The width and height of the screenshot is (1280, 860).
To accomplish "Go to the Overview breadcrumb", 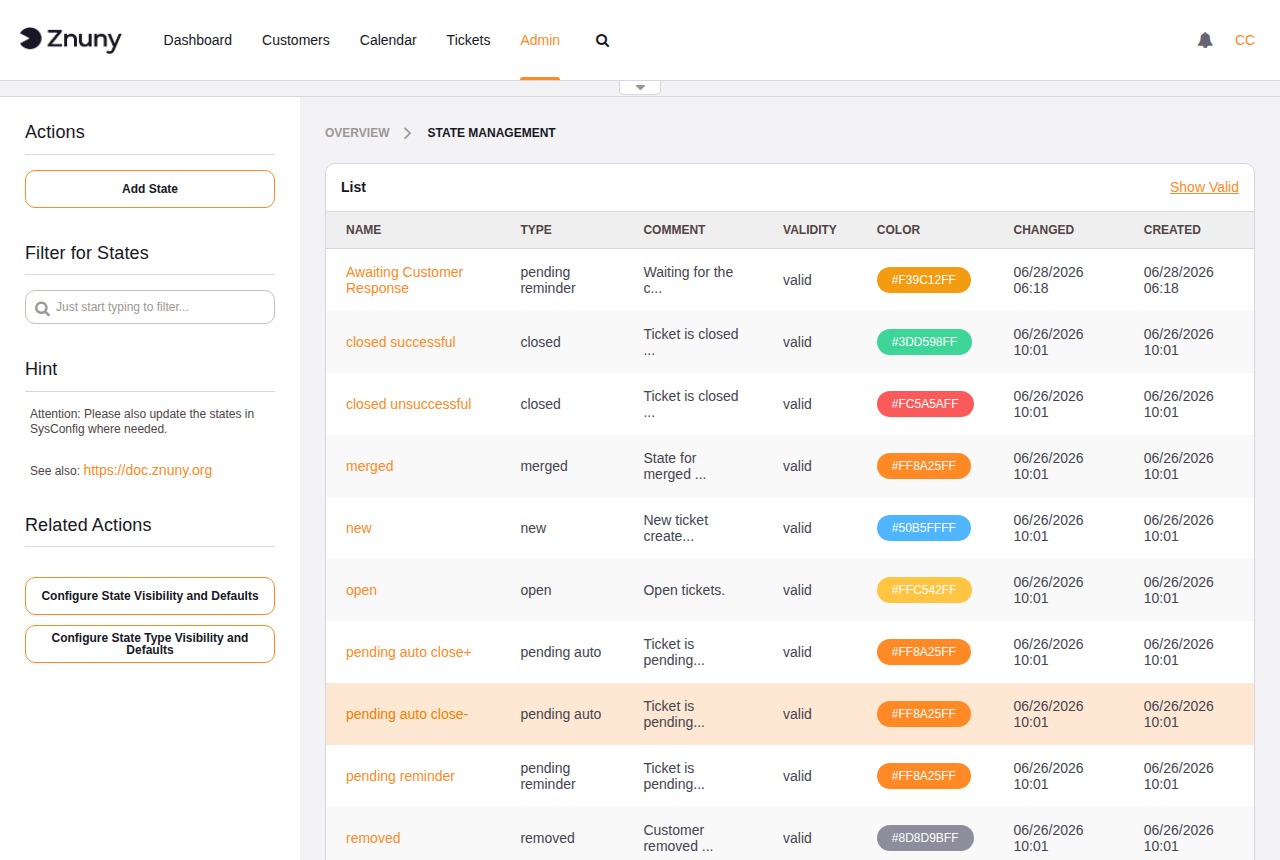I will pos(357,132).
